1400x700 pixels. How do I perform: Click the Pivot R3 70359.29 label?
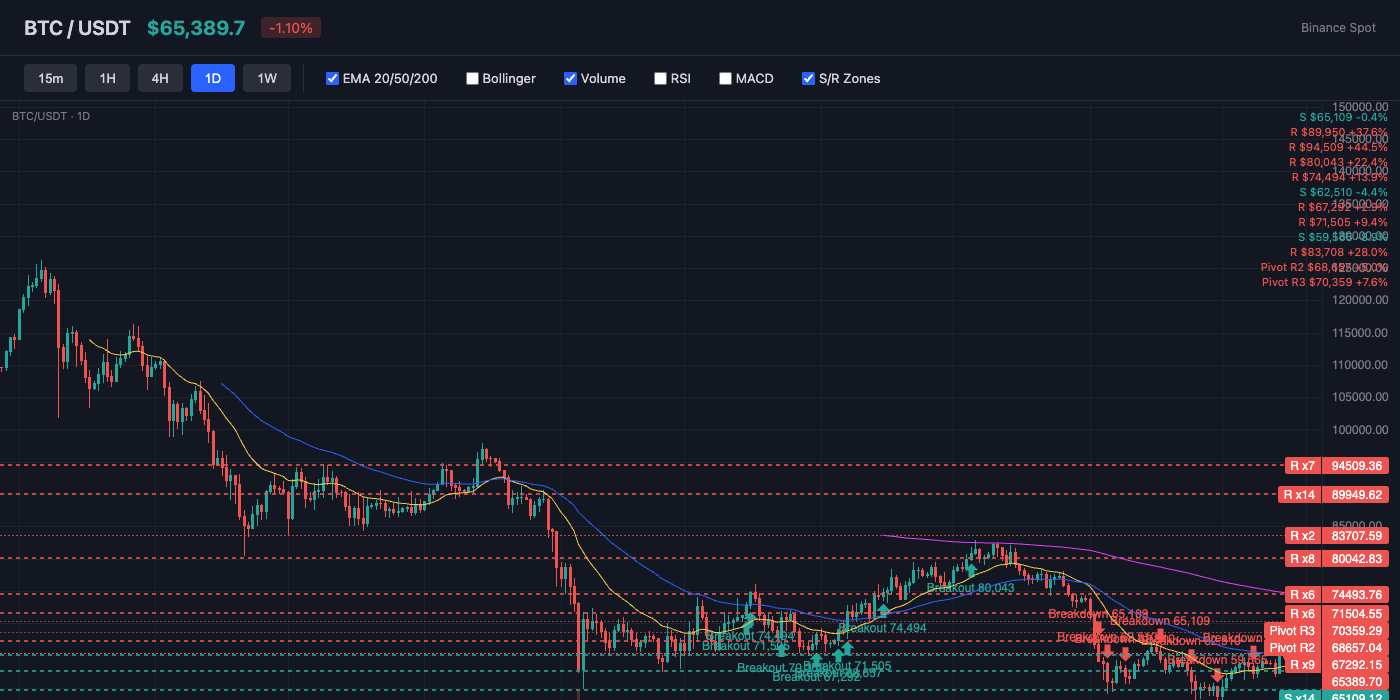(1326, 631)
